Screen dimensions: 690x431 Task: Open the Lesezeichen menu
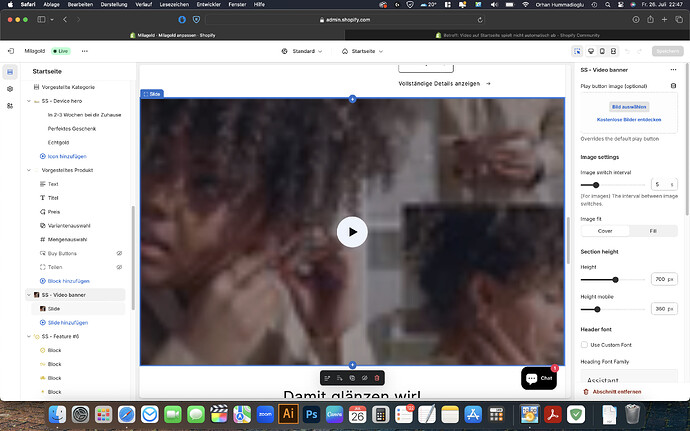(x=174, y=4)
